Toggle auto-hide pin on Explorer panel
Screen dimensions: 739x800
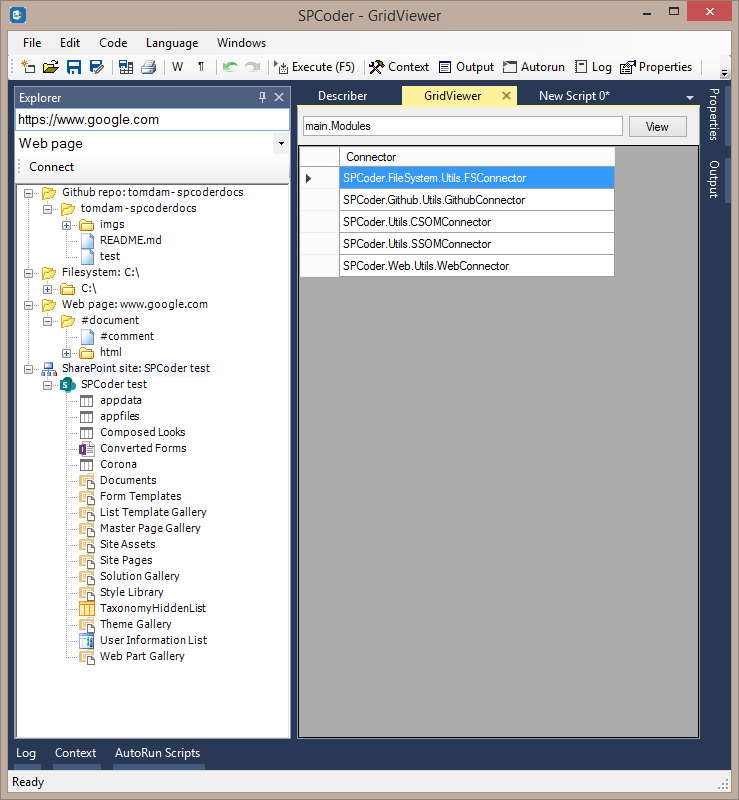click(x=262, y=97)
